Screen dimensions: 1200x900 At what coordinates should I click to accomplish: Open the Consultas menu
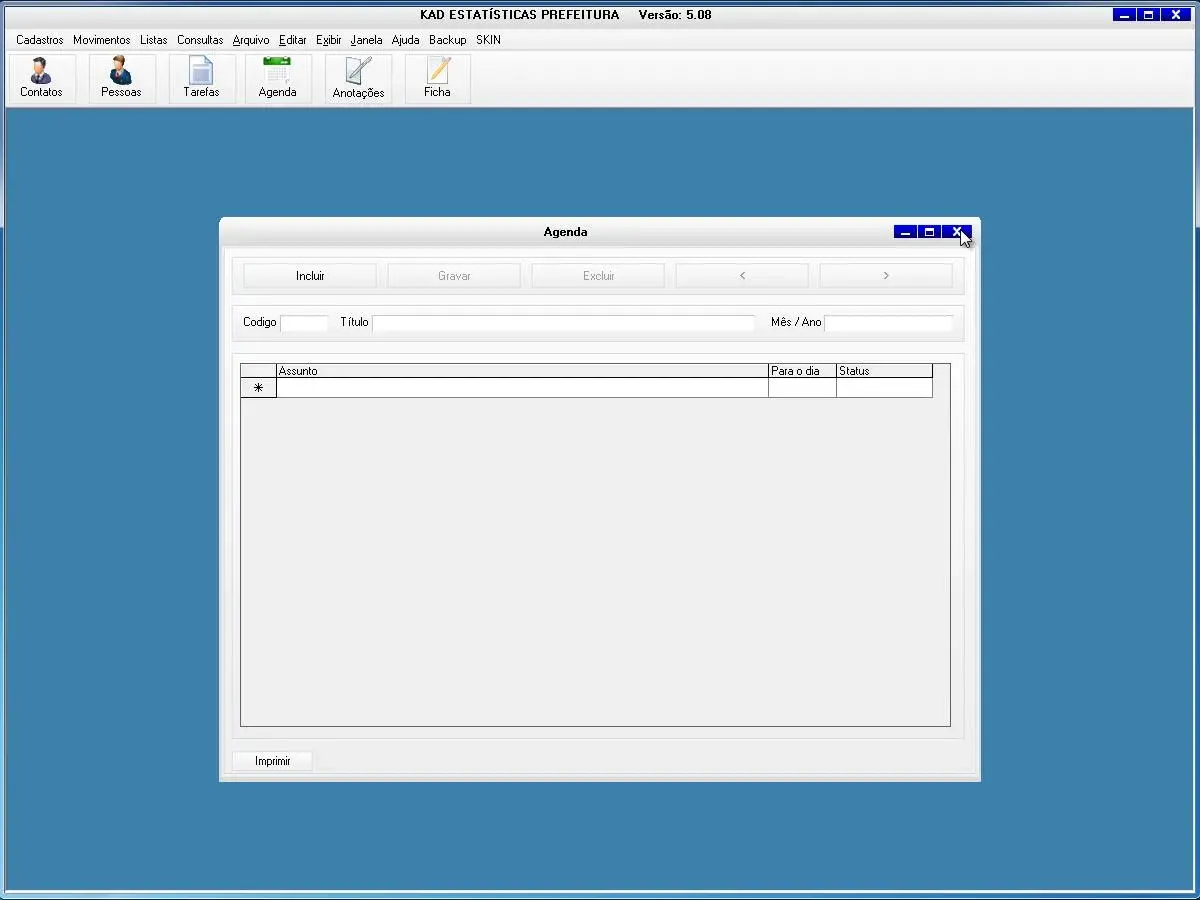tap(200, 40)
